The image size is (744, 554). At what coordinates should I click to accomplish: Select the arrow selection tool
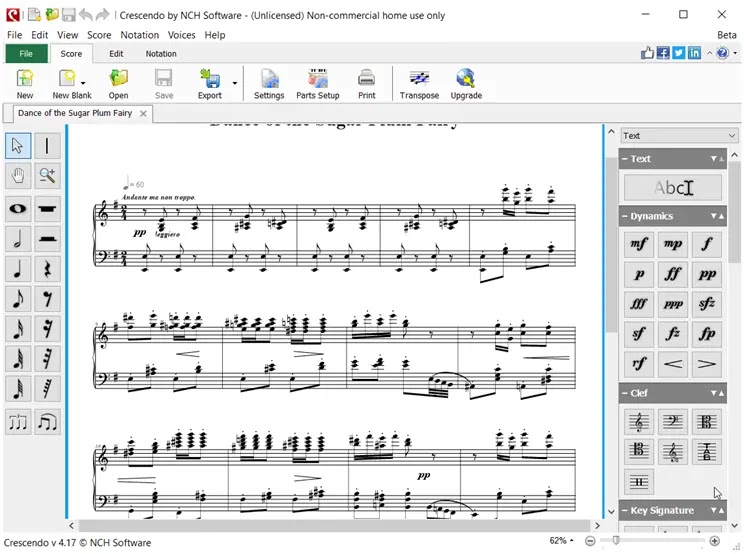pyautogui.click(x=18, y=146)
